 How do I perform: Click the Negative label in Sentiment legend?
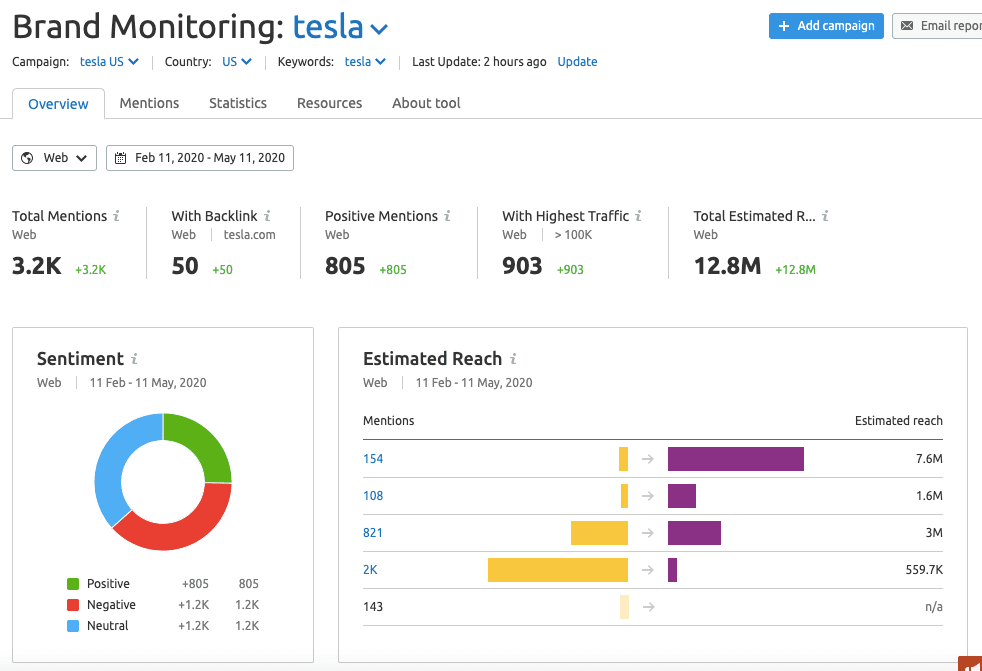point(111,605)
